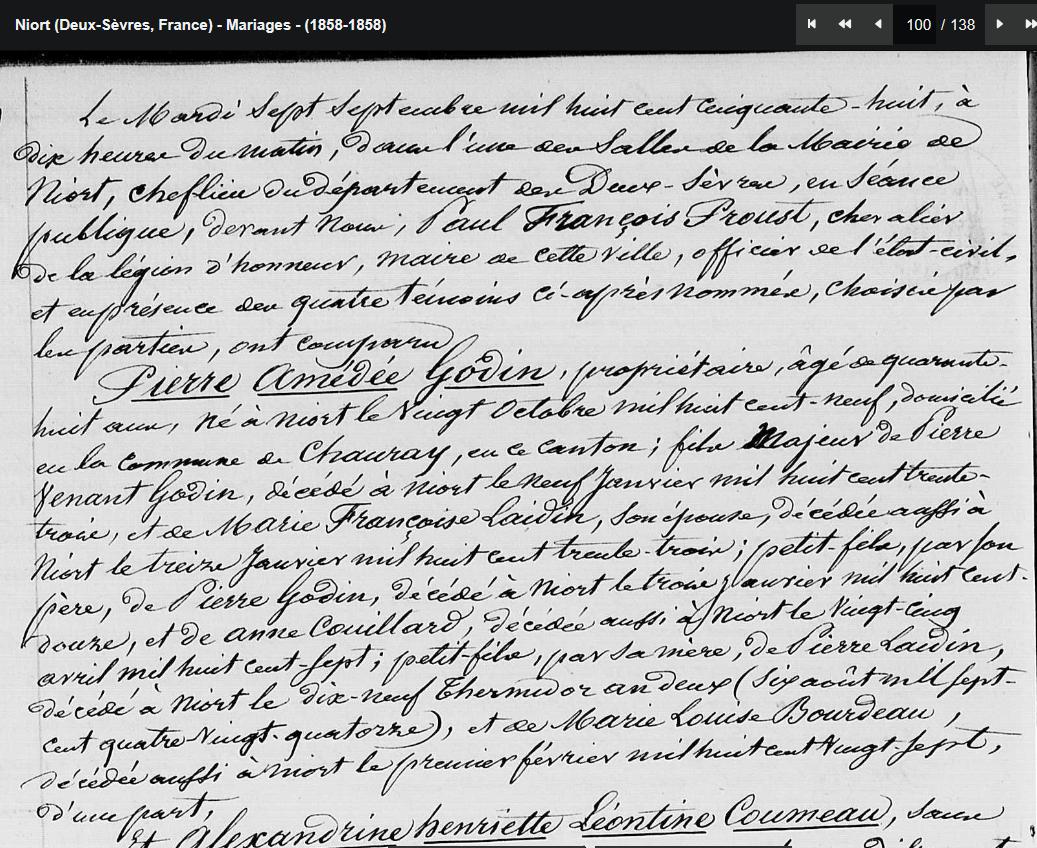Click the Niort Mariages 1858 title
Screen dimensions: 1037x848
pyautogui.click(x=200, y=25)
